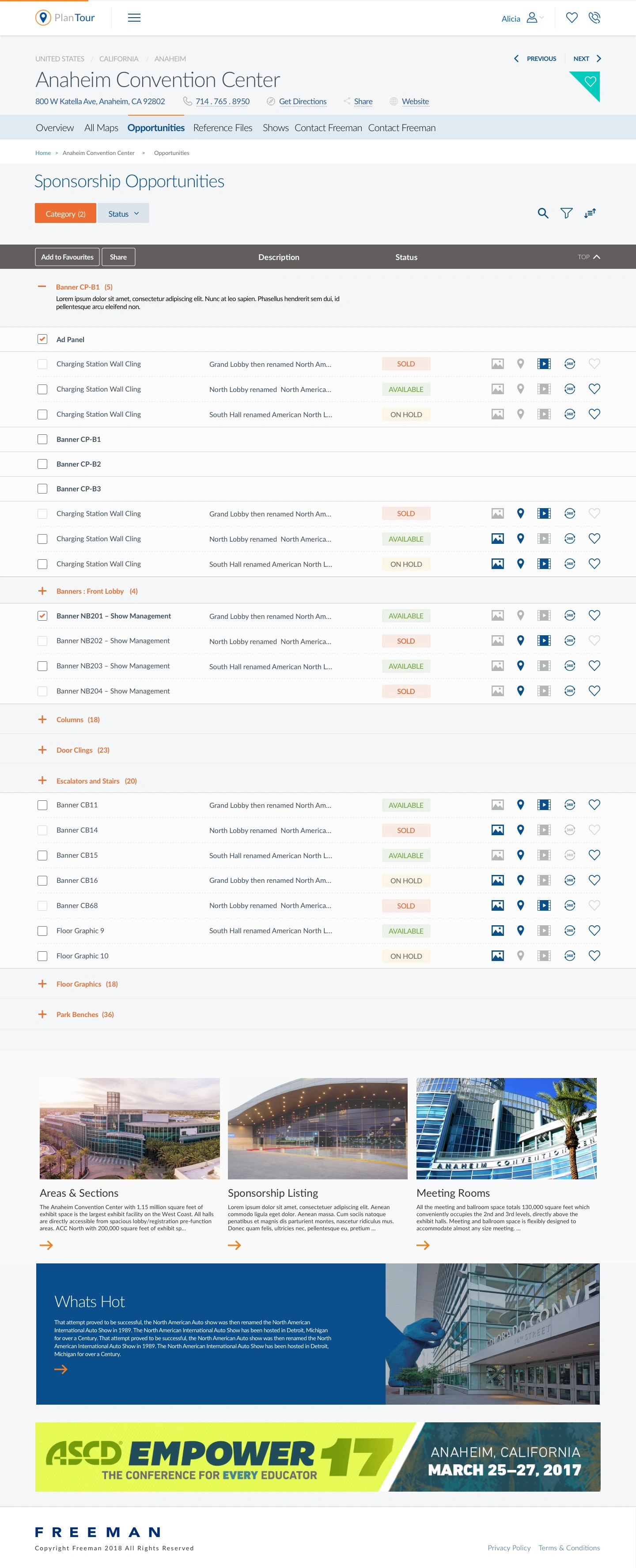View image for Floor Graphic 10

pos(498,956)
